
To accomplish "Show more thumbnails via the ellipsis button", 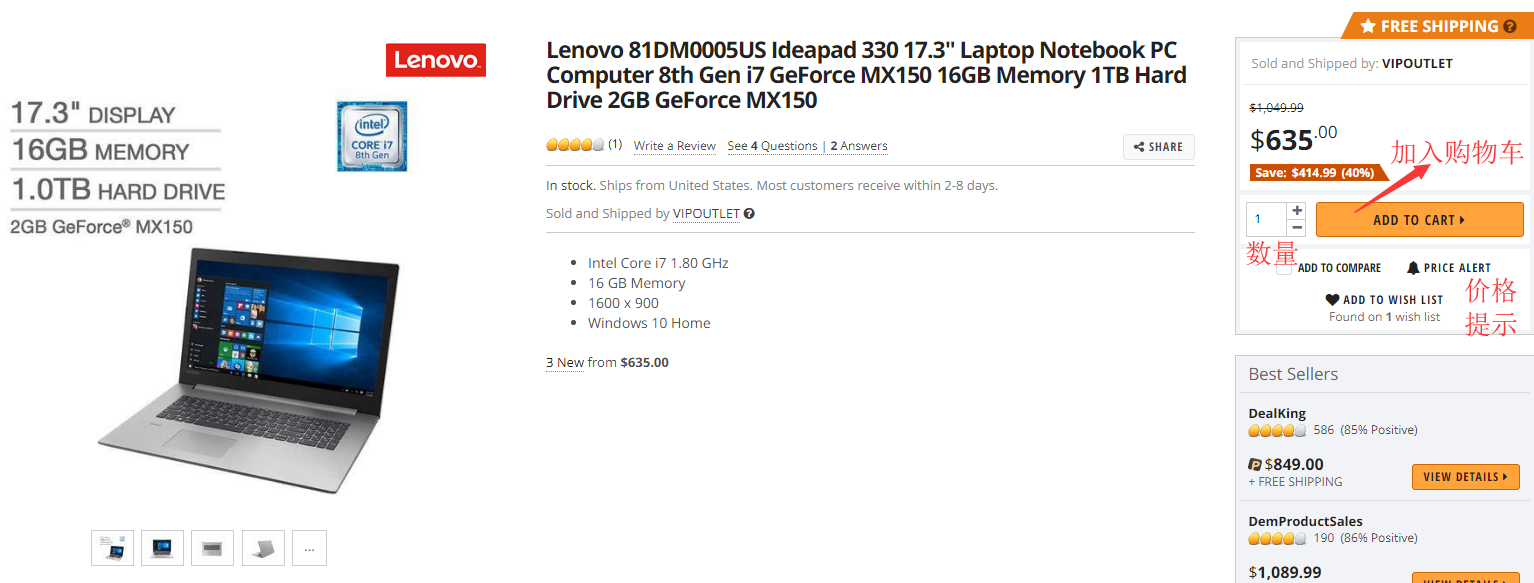I will 309,548.
